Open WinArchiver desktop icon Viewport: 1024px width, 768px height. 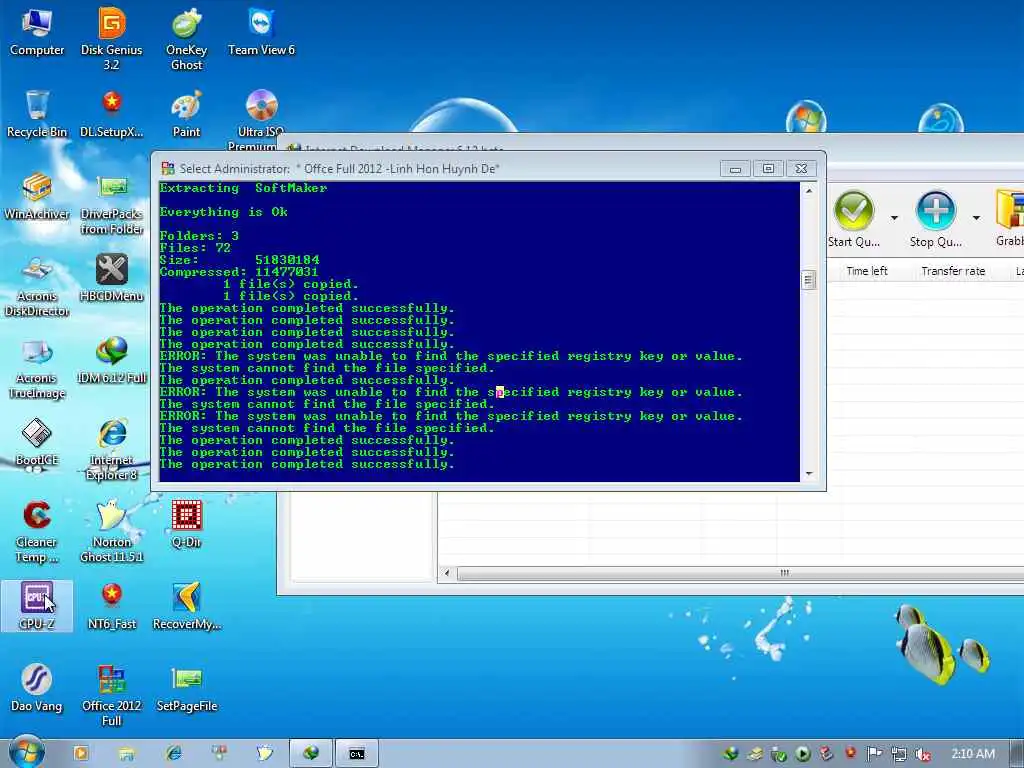click(x=37, y=196)
